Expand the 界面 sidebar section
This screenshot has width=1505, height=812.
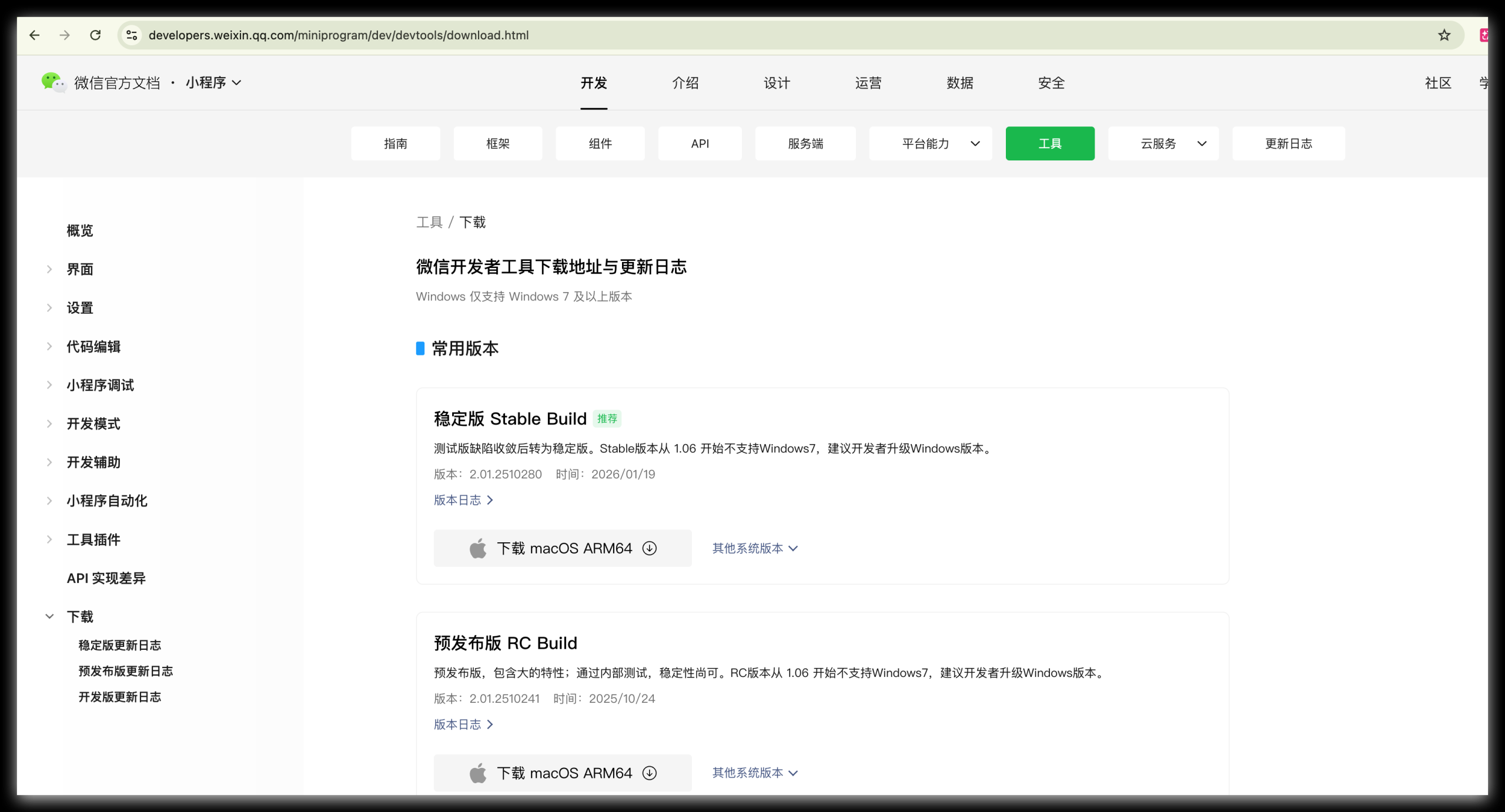pyautogui.click(x=50, y=269)
